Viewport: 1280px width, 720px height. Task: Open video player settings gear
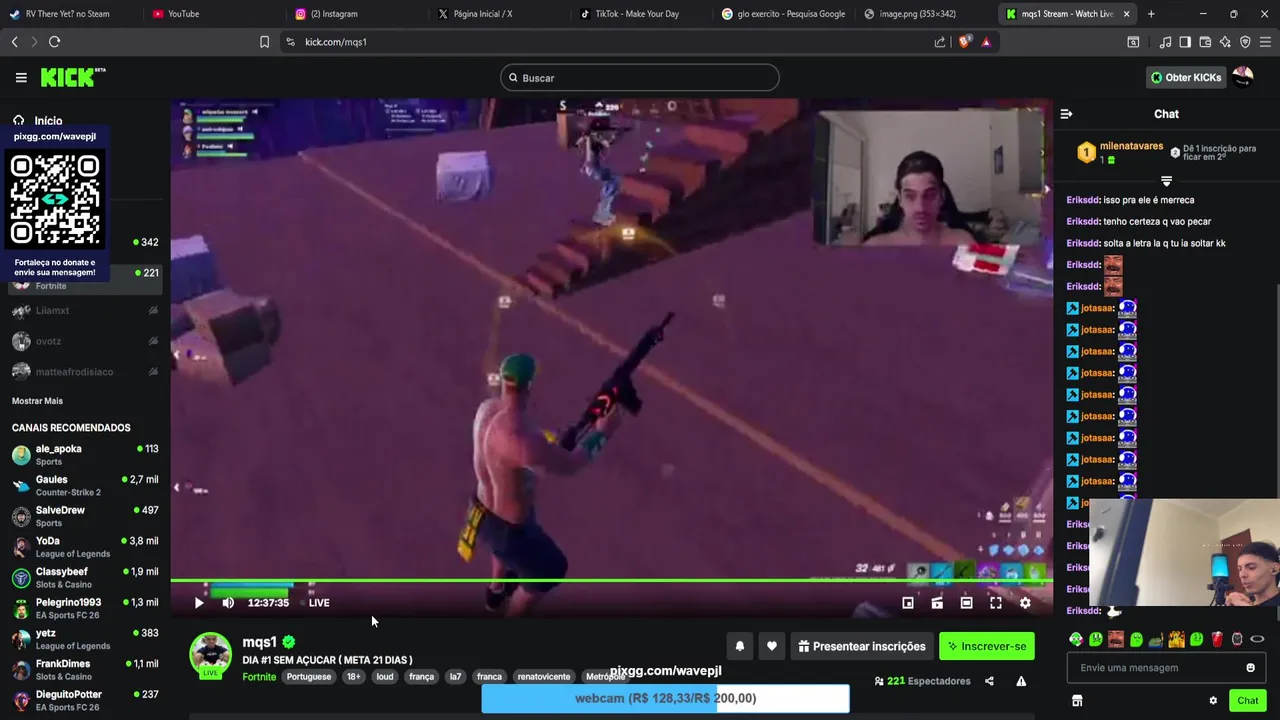pyautogui.click(x=1025, y=603)
